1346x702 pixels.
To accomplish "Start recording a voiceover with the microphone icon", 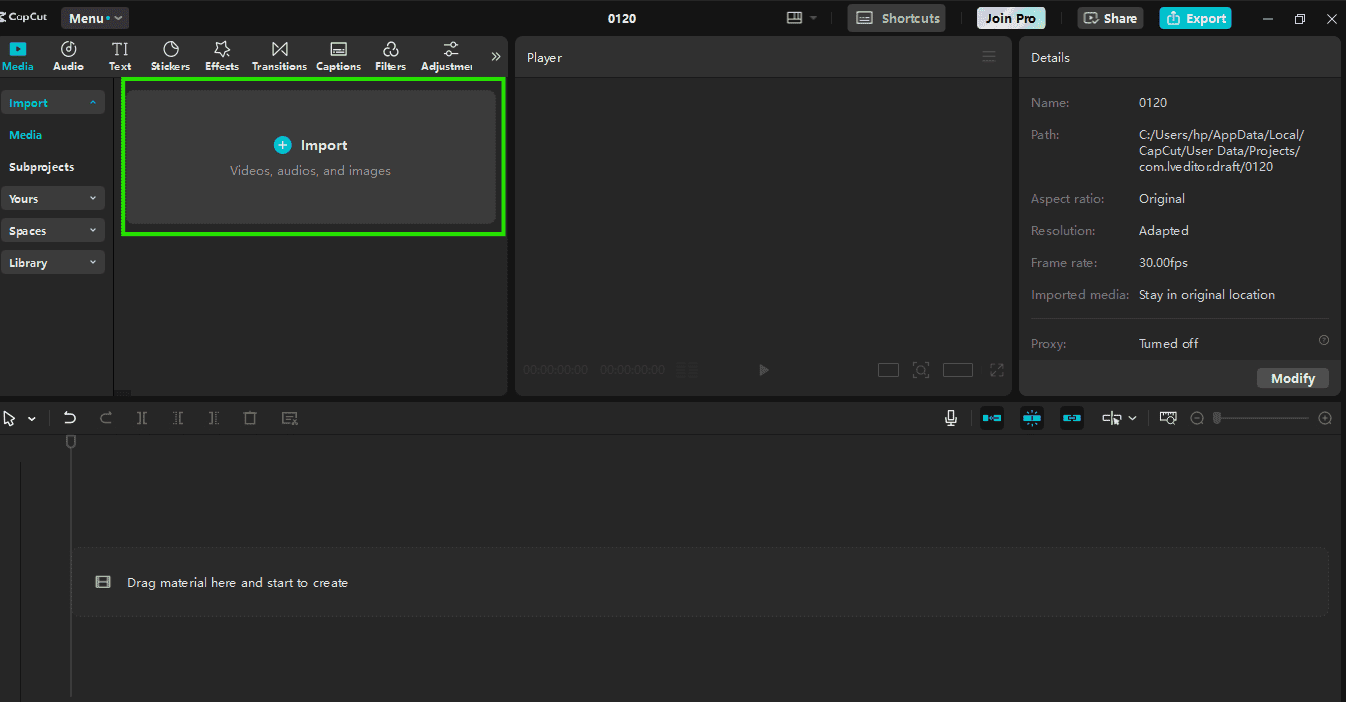I will 950,417.
